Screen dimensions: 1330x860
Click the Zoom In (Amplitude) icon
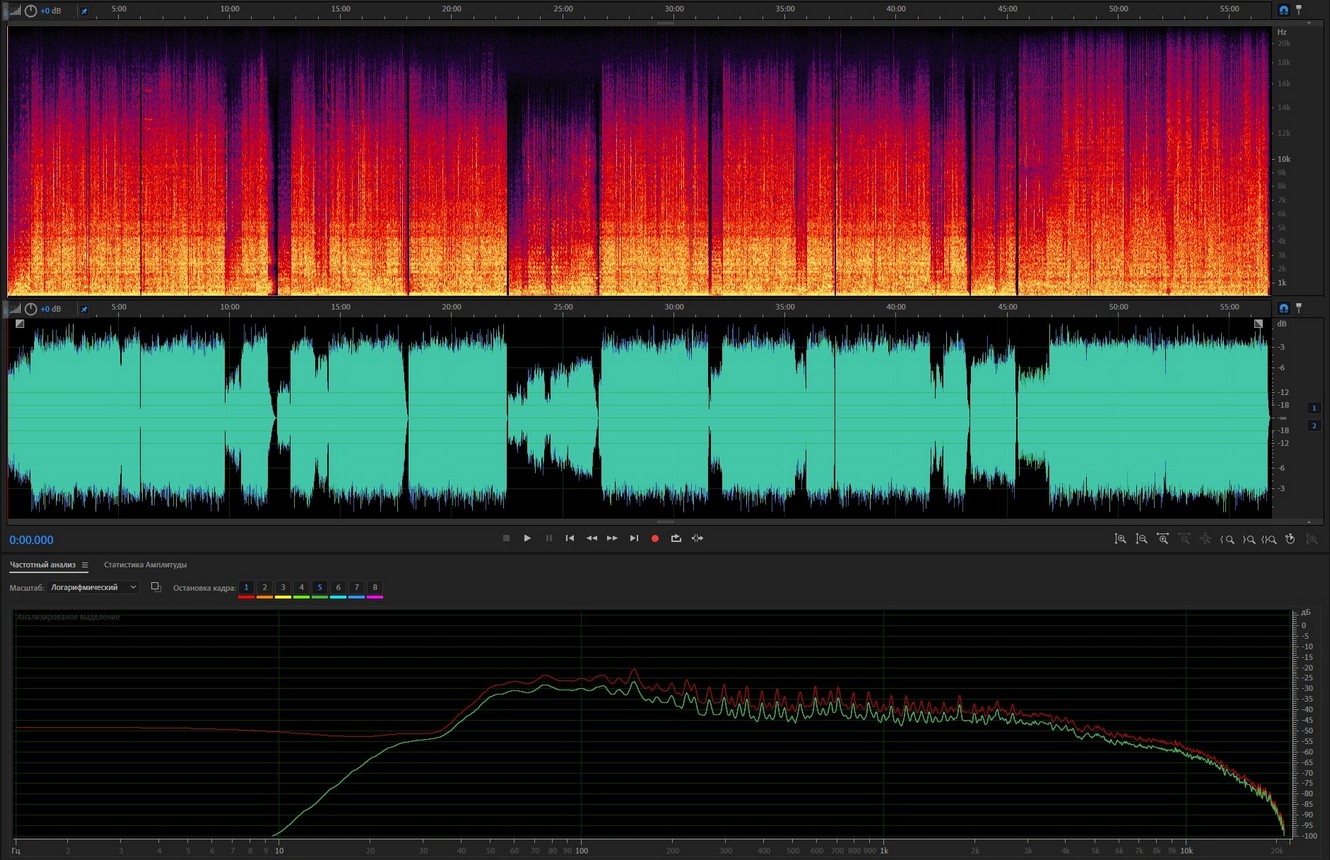pos(1120,539)
